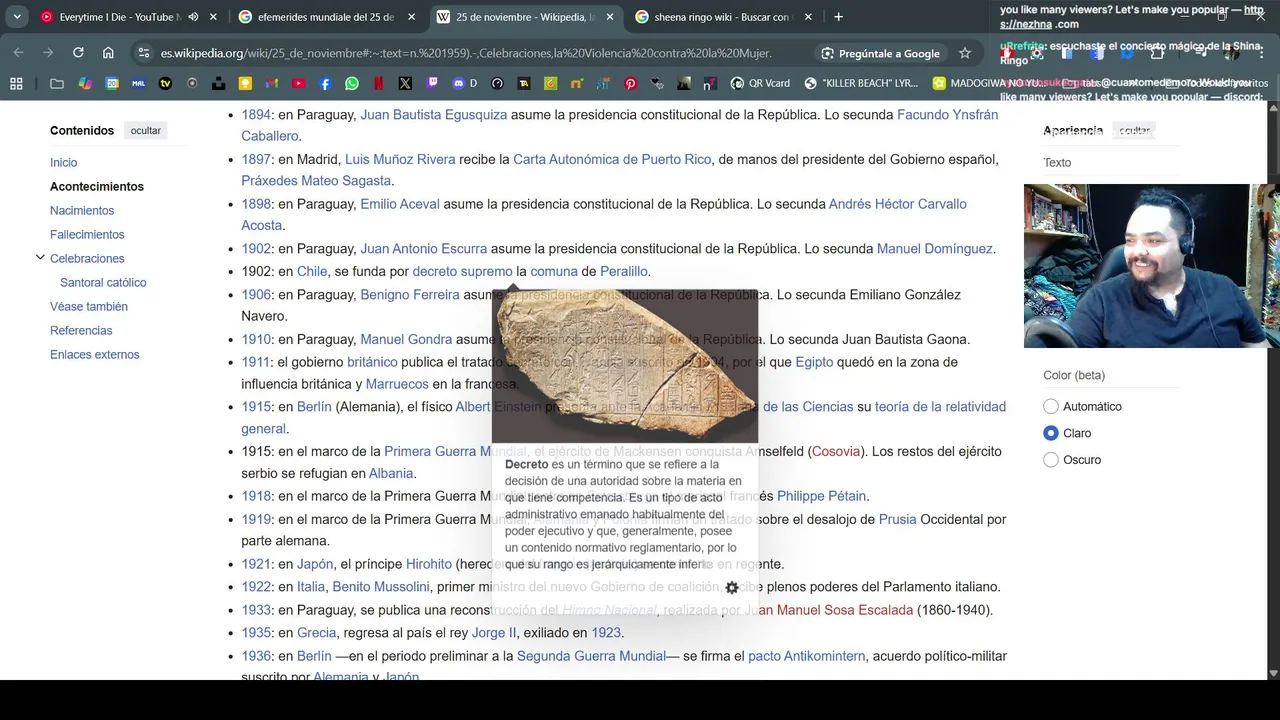Viewport: 1280px width, 720px height.
Task: Open the Peralillo link
Action: (x=624, y=271)
